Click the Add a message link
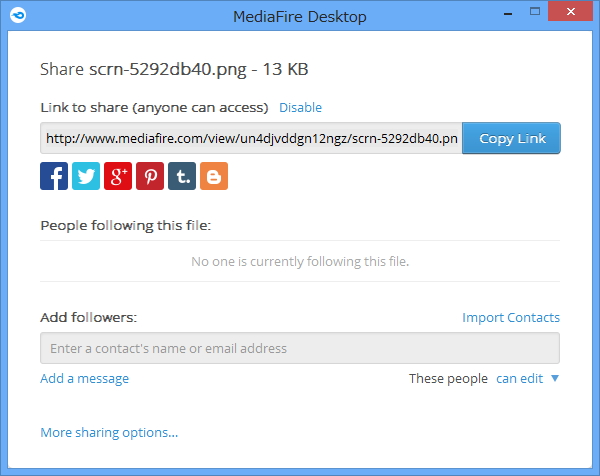This screenshot has width=600, height=476. tap(84, 379)
